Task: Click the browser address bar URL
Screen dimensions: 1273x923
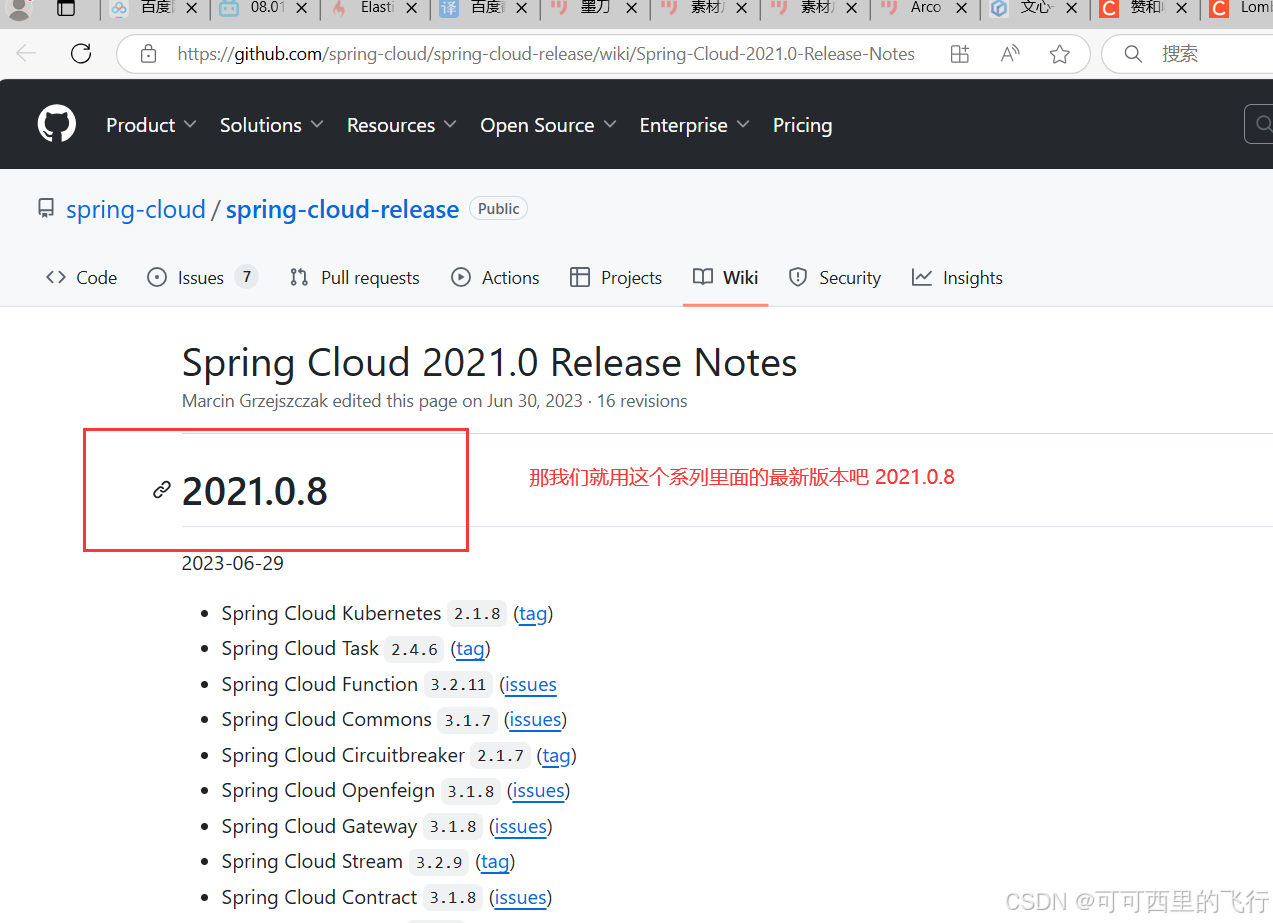Action: (x=546, y=54)
